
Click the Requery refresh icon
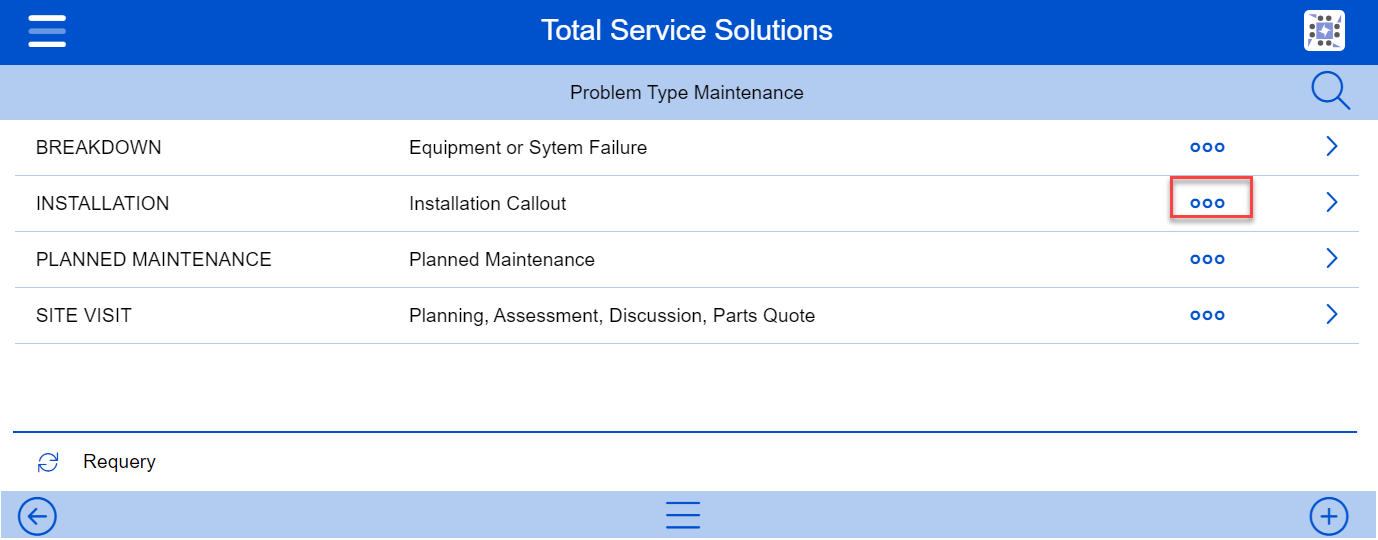click(48, 462)
